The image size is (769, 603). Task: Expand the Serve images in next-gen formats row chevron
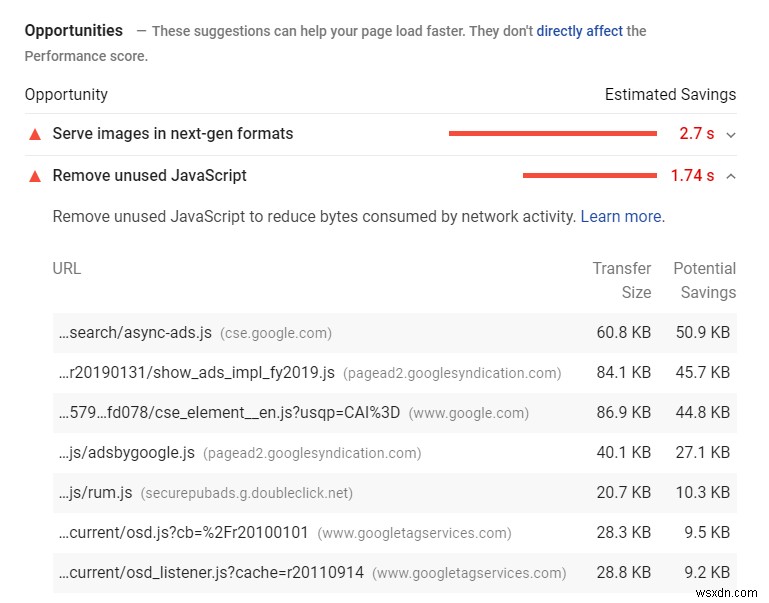731,135
